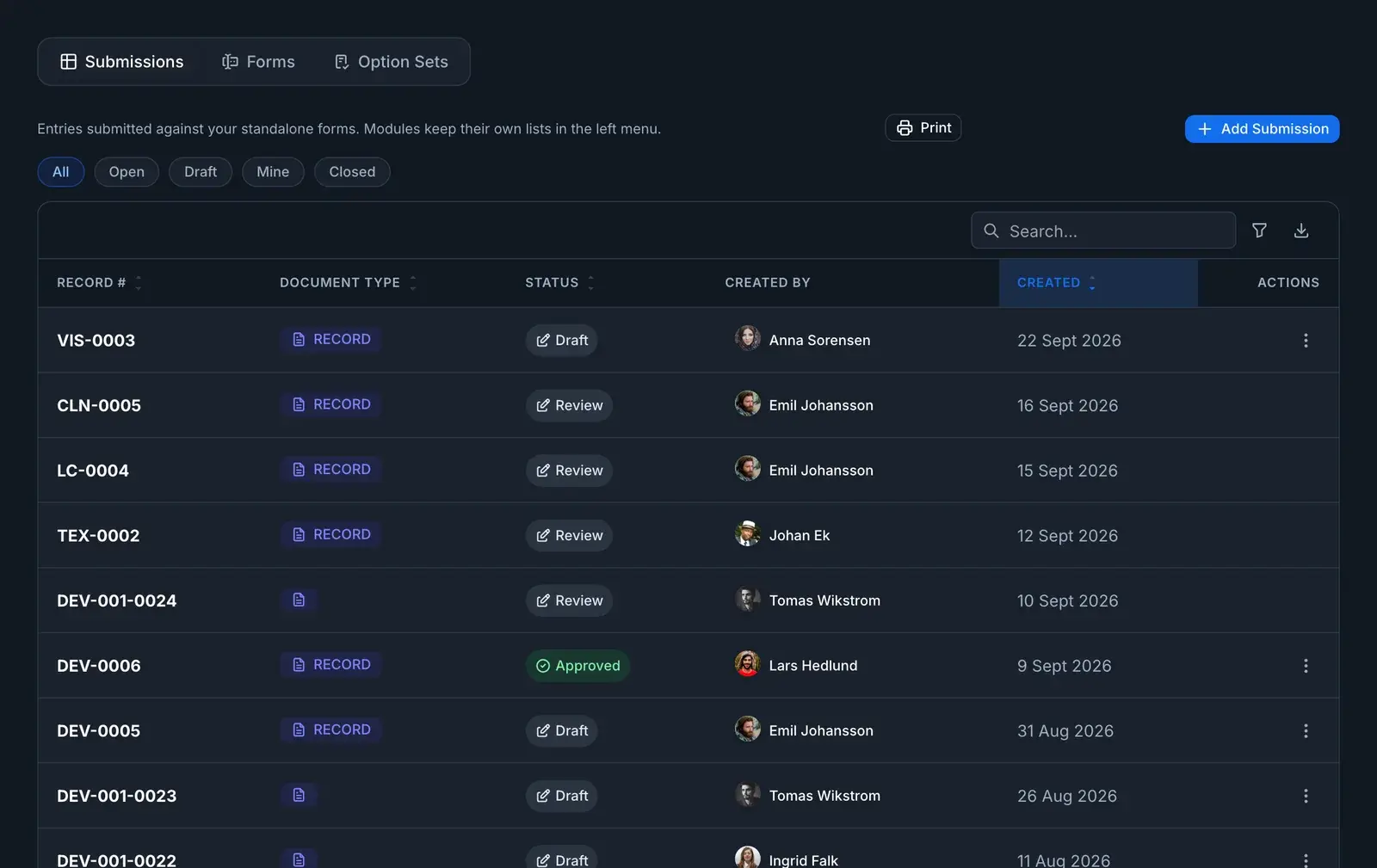This screenshot has height=868, width=1377.
Task: Sort by Status column header
Action: coord(559,282)
